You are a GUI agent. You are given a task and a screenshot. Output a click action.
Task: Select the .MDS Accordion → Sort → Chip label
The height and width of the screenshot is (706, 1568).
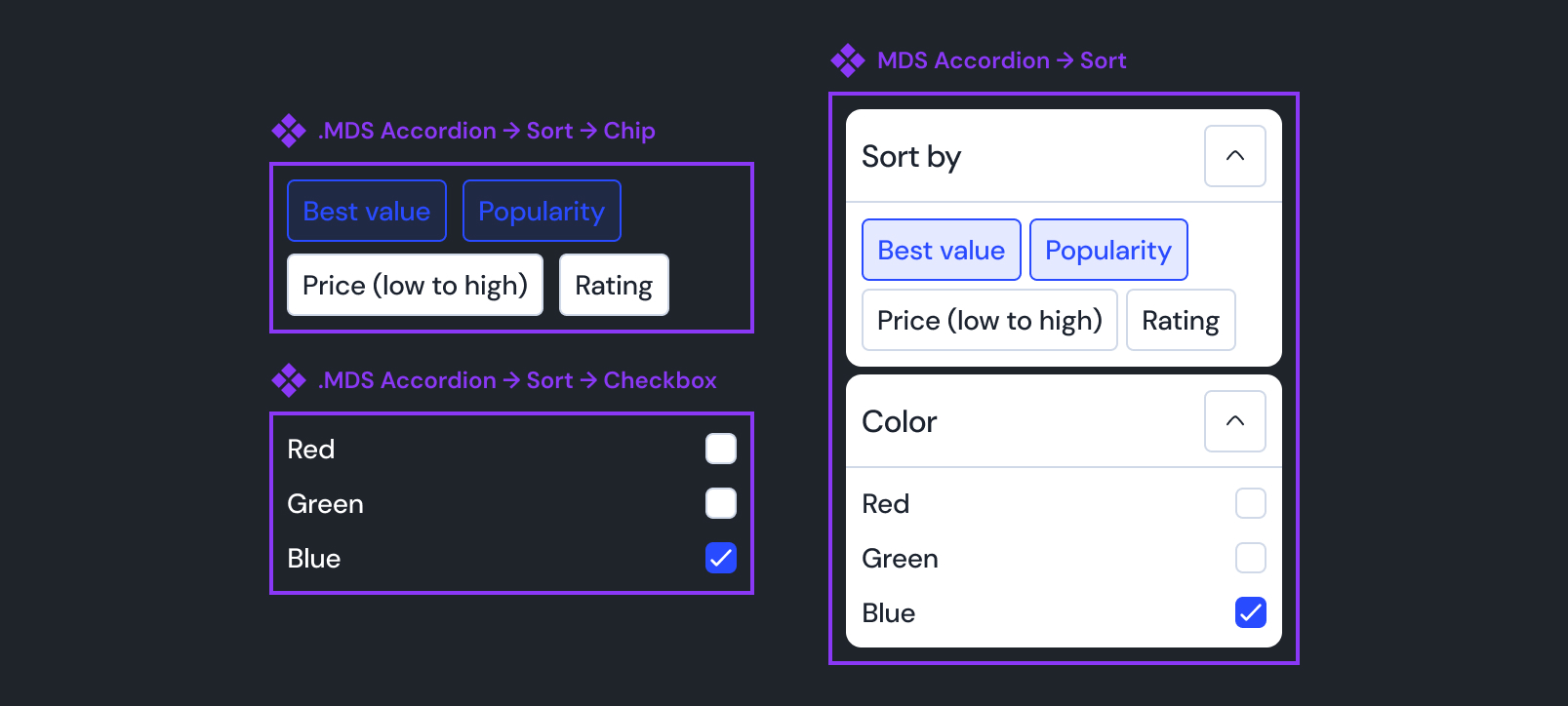click(486, 131)
